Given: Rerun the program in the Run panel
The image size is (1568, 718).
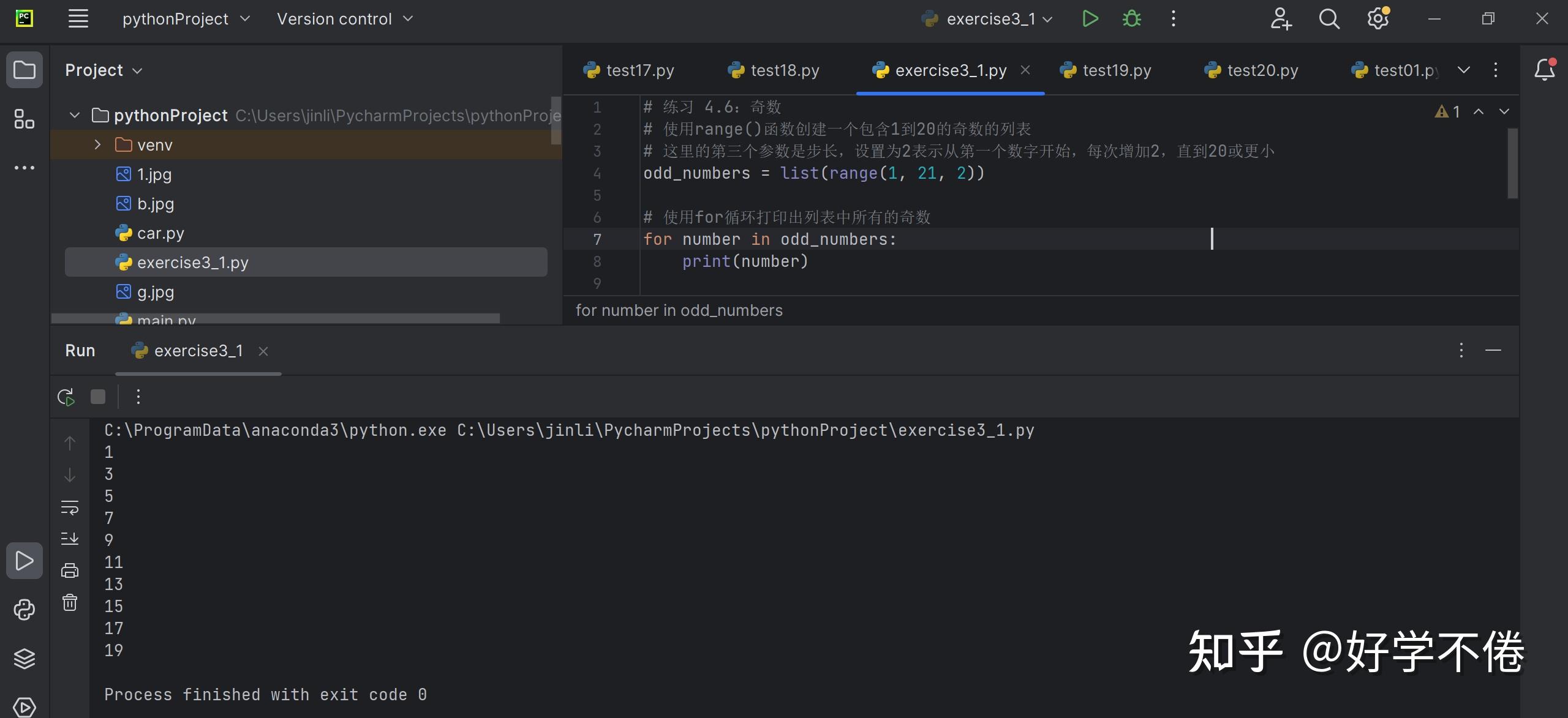Looking at the screenshot, I should coord(66,396).
